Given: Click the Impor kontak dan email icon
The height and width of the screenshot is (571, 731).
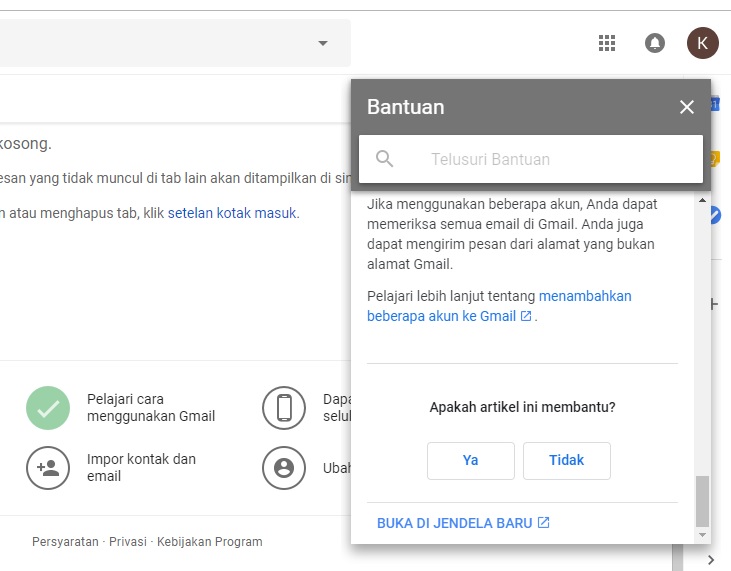Looking at the screenshot, I should pos(48,467).
